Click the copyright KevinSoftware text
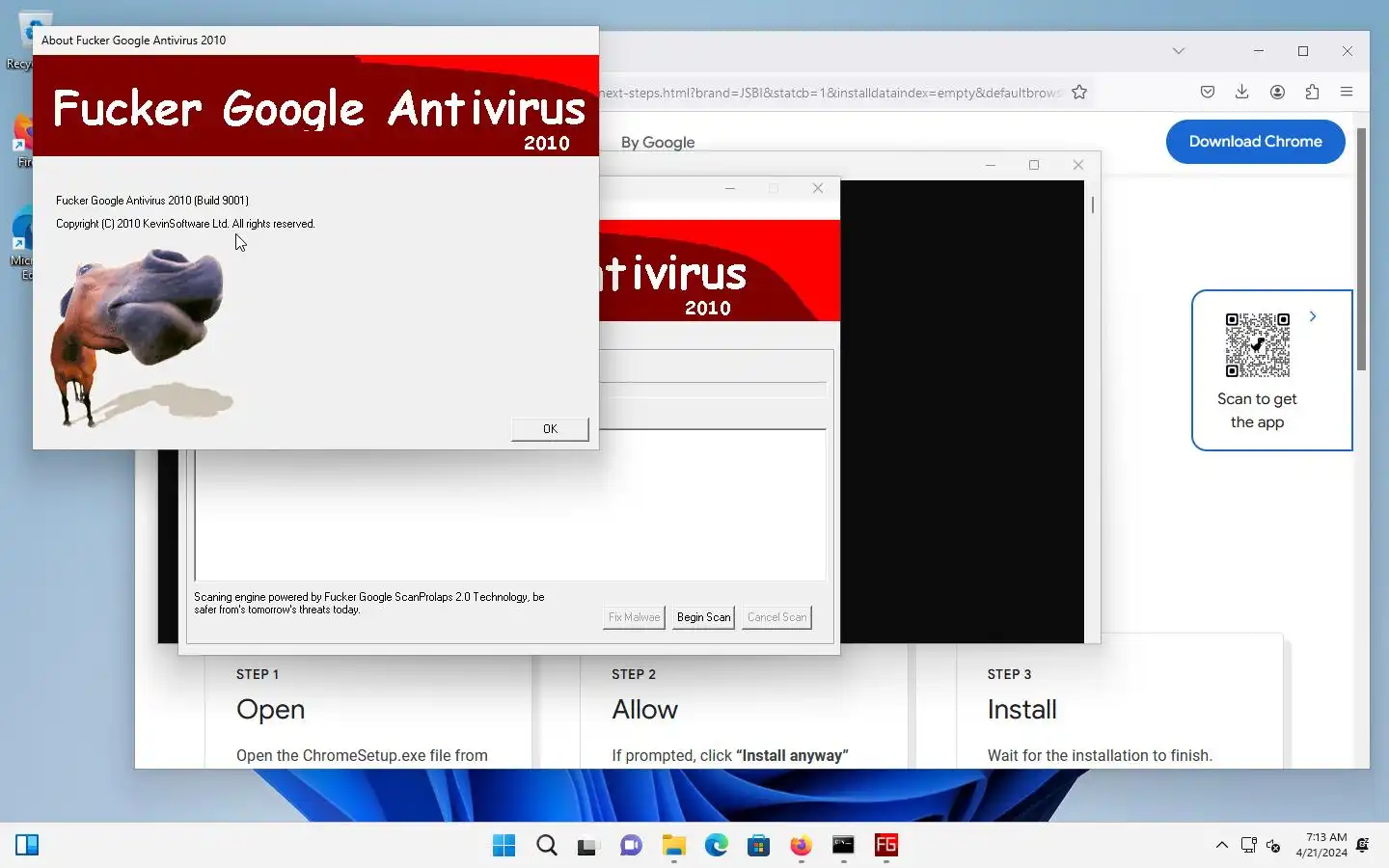 185,224
